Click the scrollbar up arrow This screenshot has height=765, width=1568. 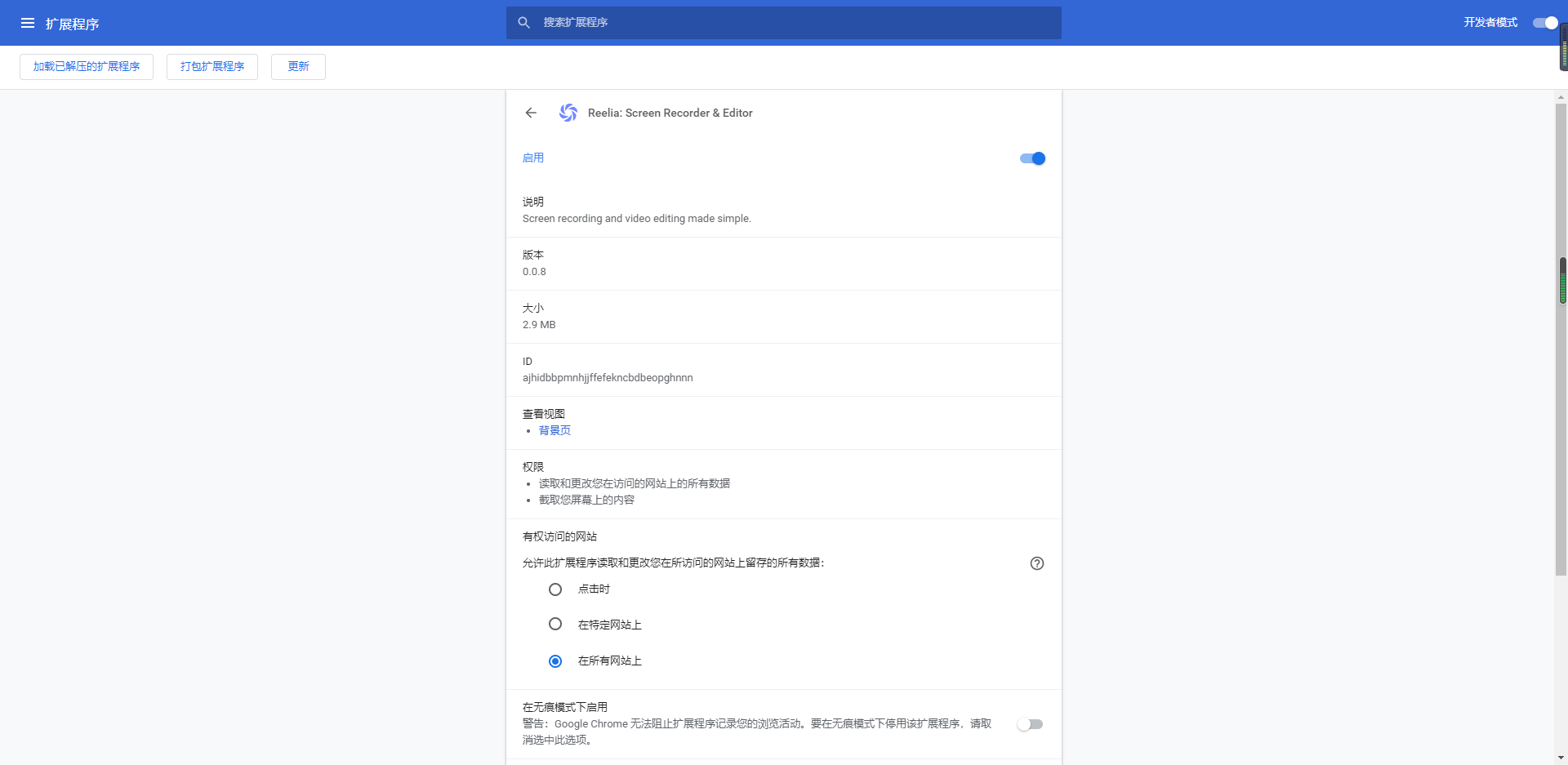click(1561, 96)
